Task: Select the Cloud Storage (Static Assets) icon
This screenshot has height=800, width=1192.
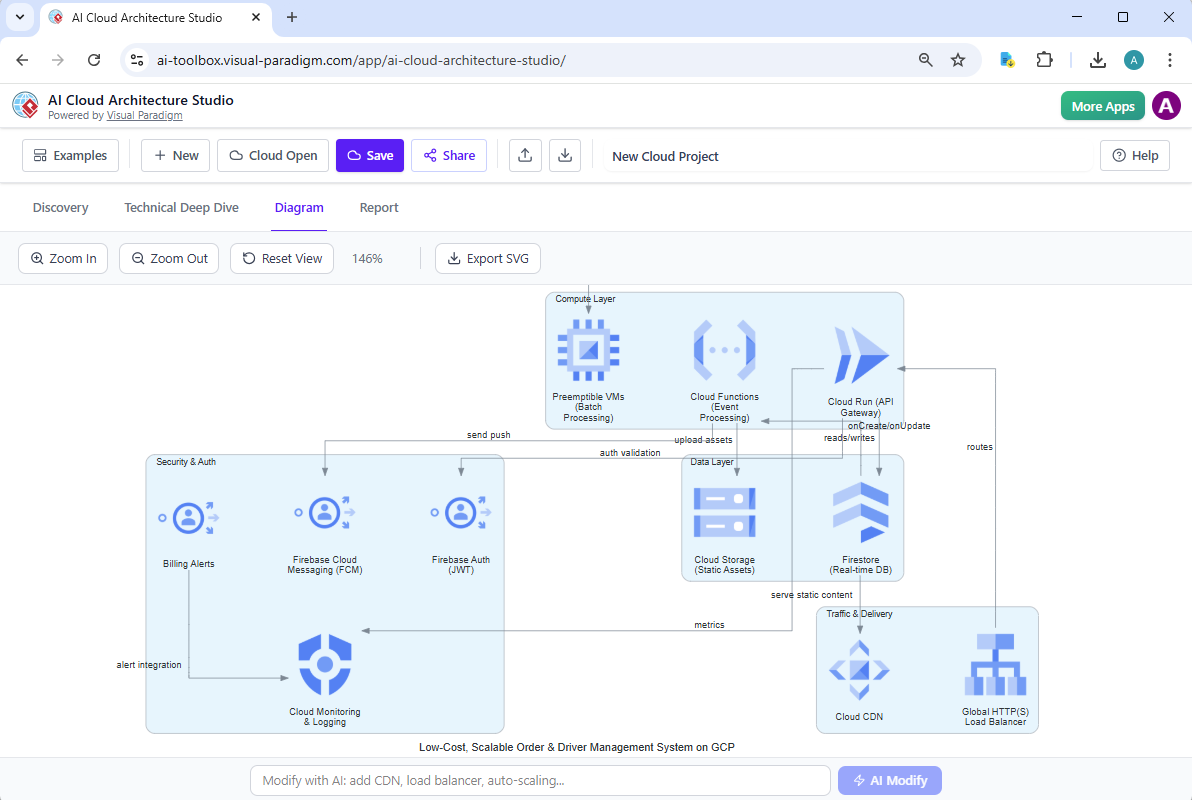Action: coord(724,512)
